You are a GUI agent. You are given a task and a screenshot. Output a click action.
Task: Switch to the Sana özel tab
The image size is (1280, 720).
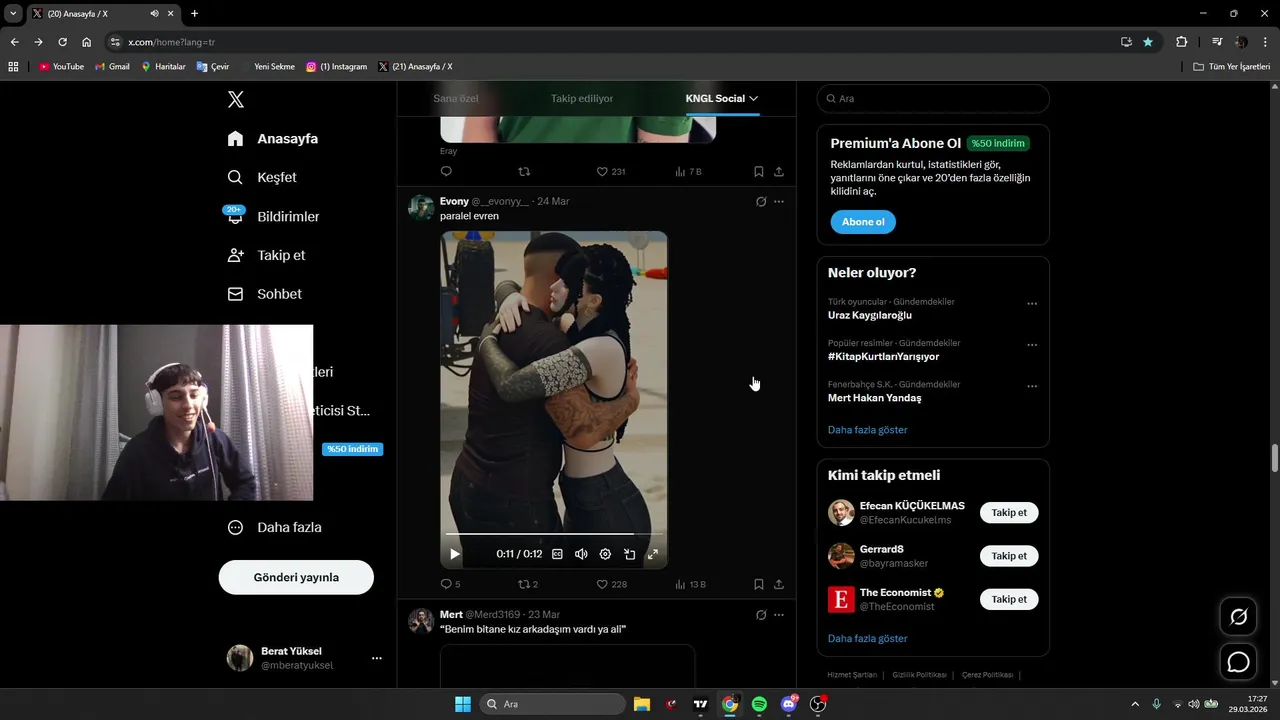point(456,99)
